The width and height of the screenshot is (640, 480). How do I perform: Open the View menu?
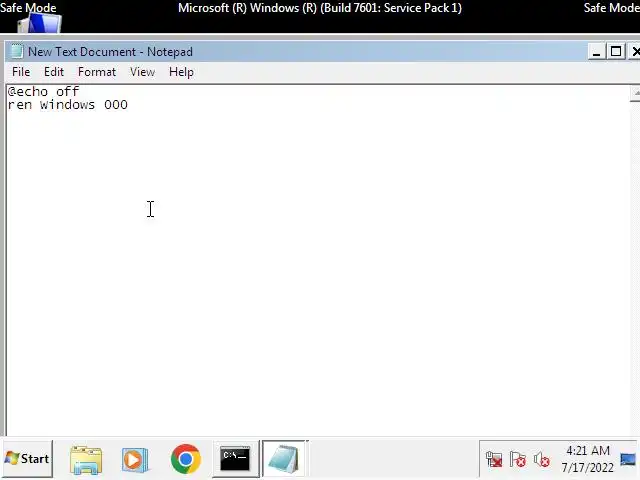pyautogui.click(x=142, y=72)
